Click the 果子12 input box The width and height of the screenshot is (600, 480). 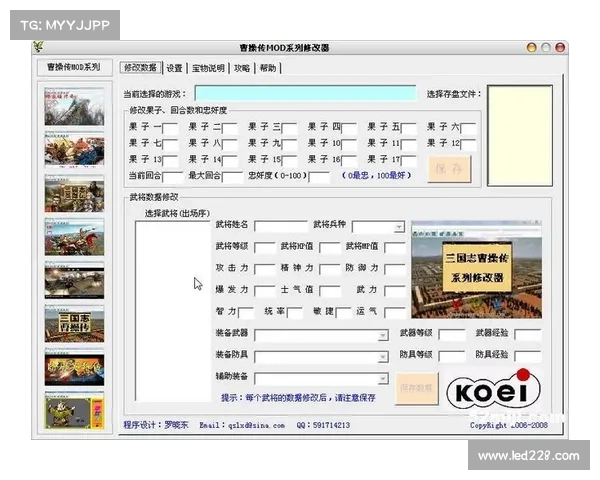click(x=468, y=144)
